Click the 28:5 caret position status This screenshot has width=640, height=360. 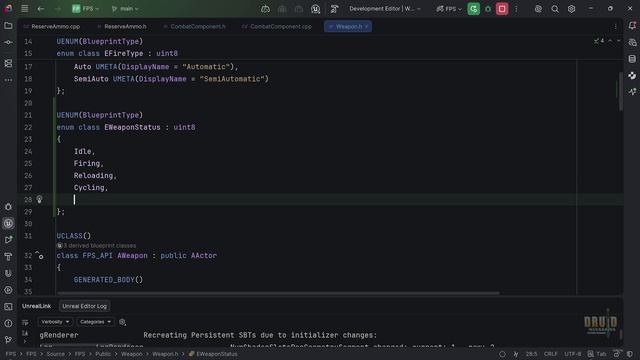531,354
